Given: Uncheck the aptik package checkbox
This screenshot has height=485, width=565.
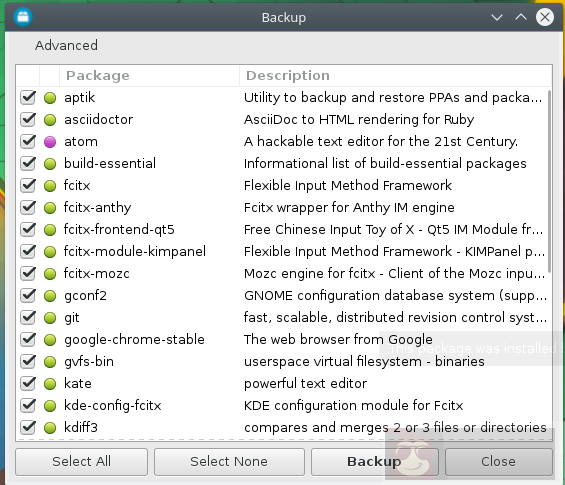Looking at the screenshot, I should (28, 97).
